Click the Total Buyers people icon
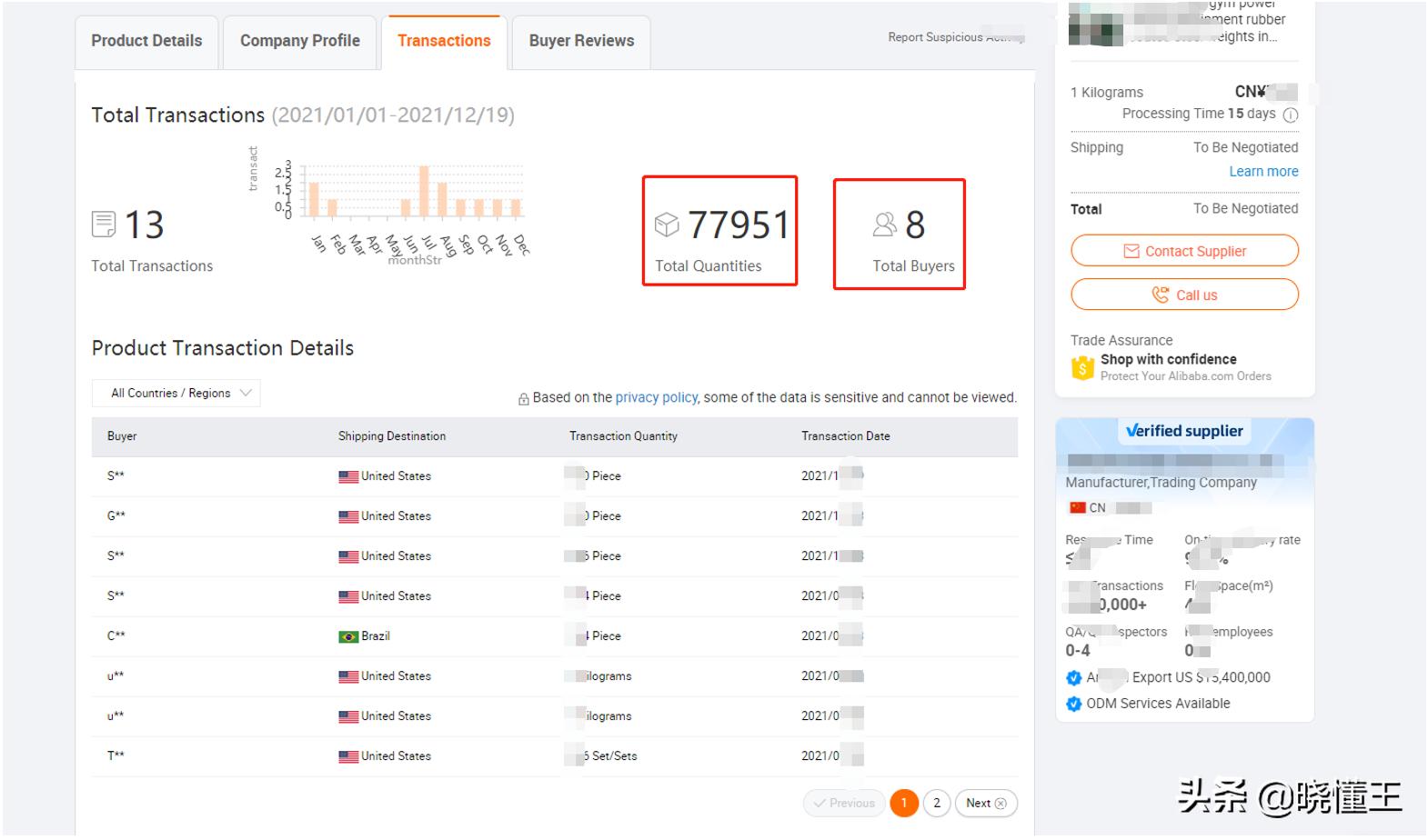 [x=884, y=225]
